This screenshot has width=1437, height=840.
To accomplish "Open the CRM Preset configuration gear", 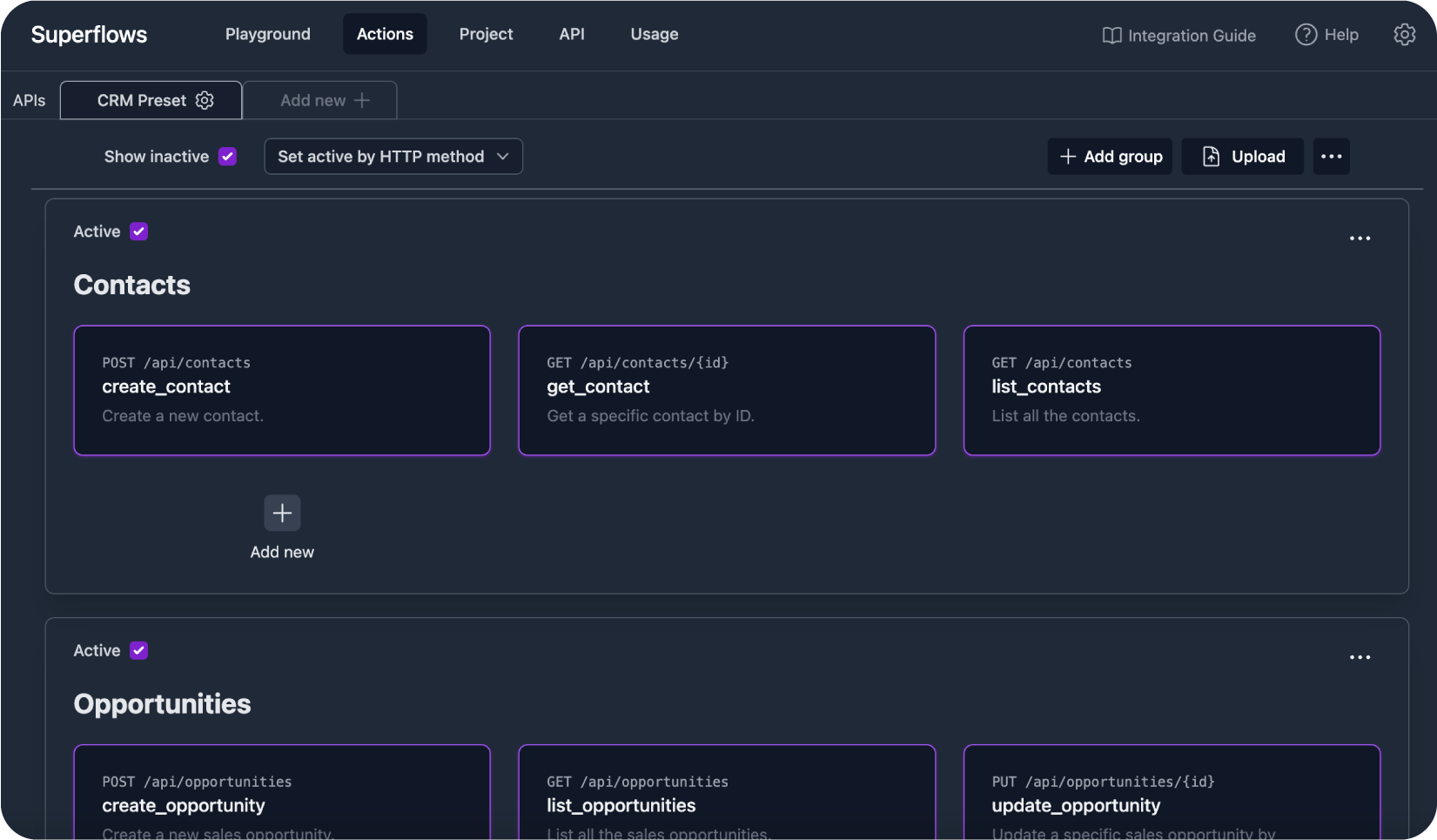I will coord(205,100).
